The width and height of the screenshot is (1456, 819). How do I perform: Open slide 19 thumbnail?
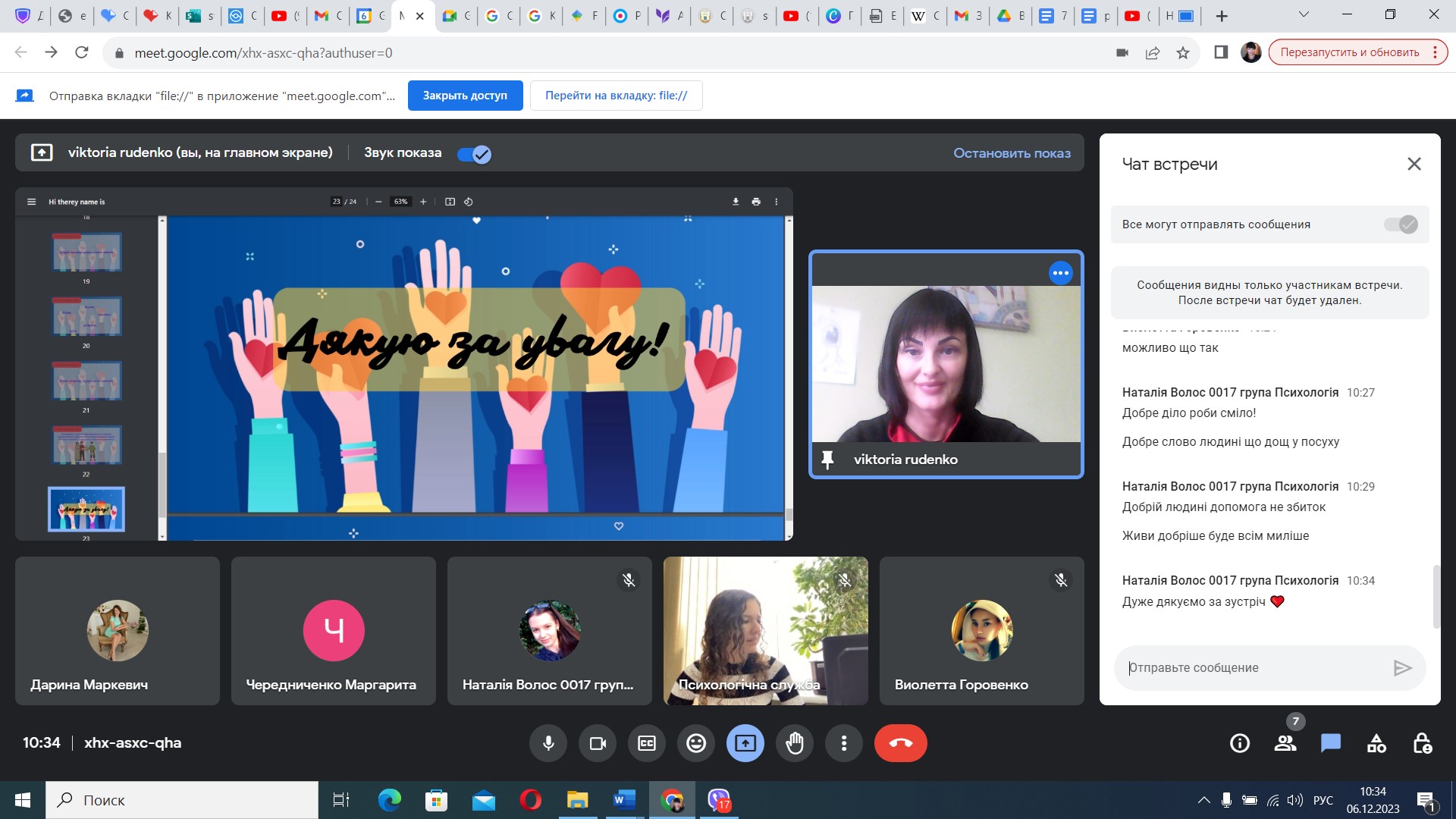tap(86, 252)
